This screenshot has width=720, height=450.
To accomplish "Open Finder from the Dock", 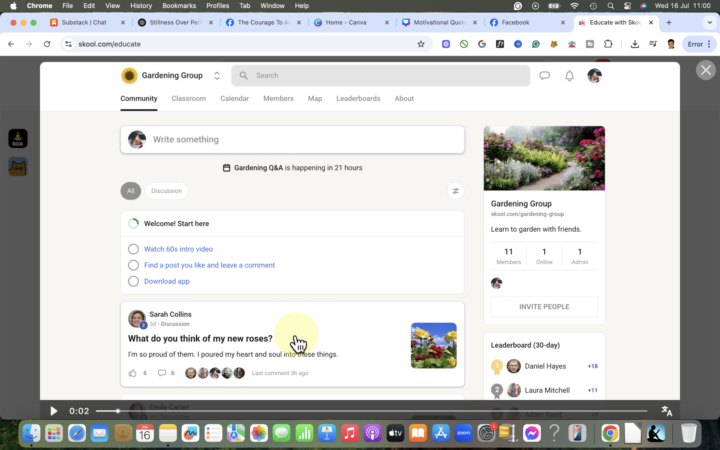I will pos(32,433).
